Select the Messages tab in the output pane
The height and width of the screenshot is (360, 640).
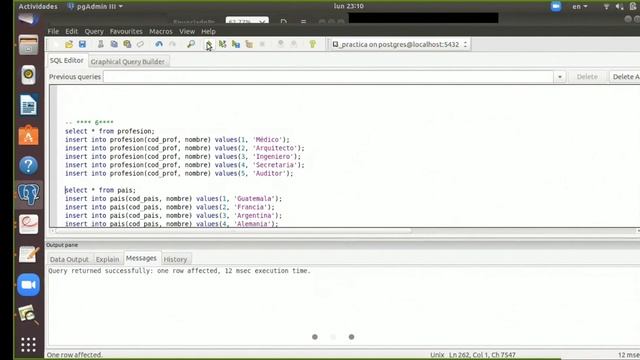(141, 258)
